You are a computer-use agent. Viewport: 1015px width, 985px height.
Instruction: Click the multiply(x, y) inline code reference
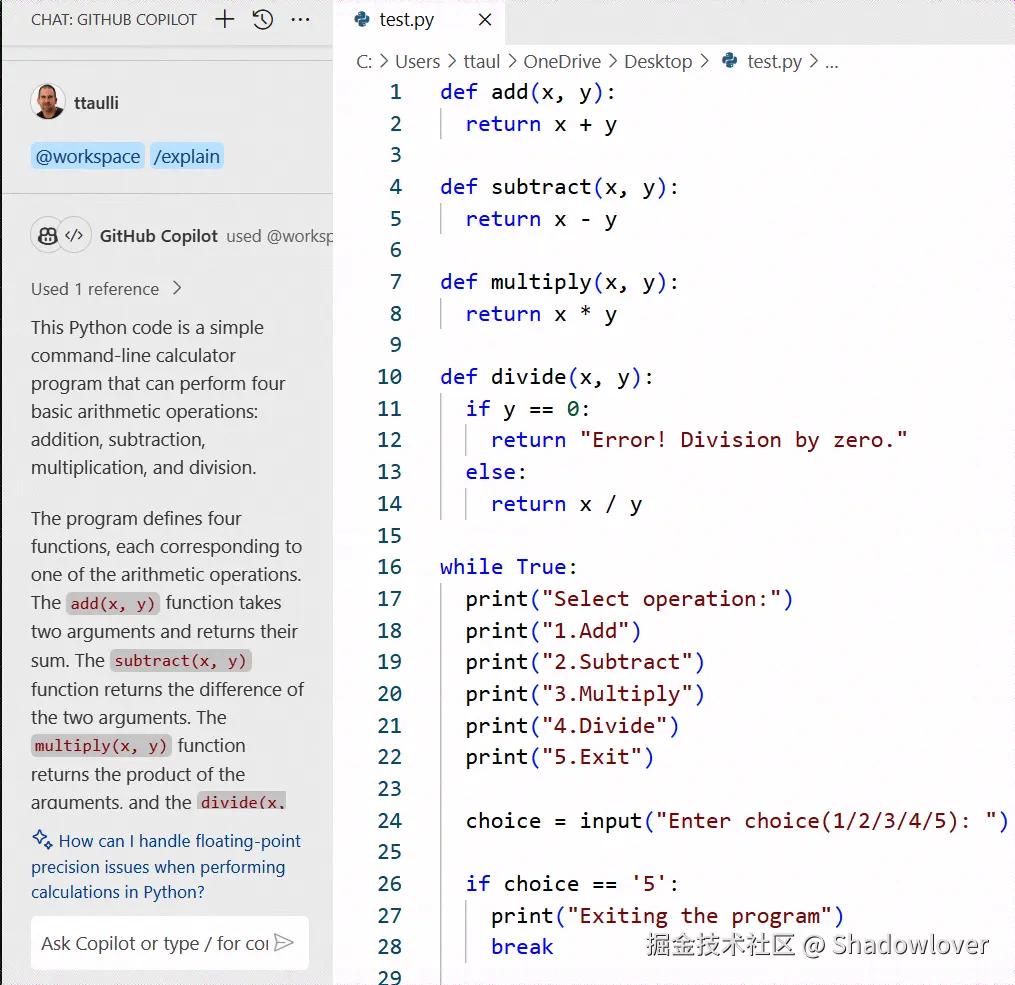[x=101, y=746]
